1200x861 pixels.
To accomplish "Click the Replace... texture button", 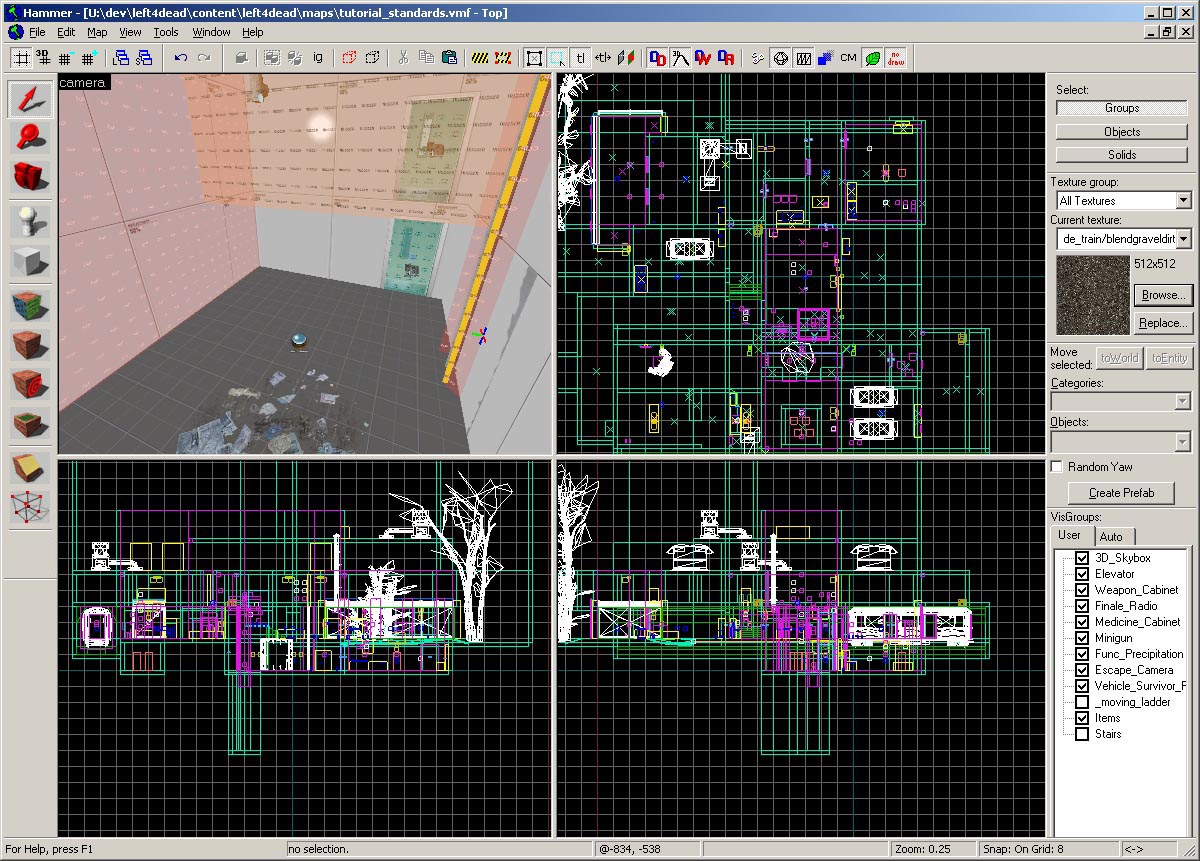I will (1163, 323).
